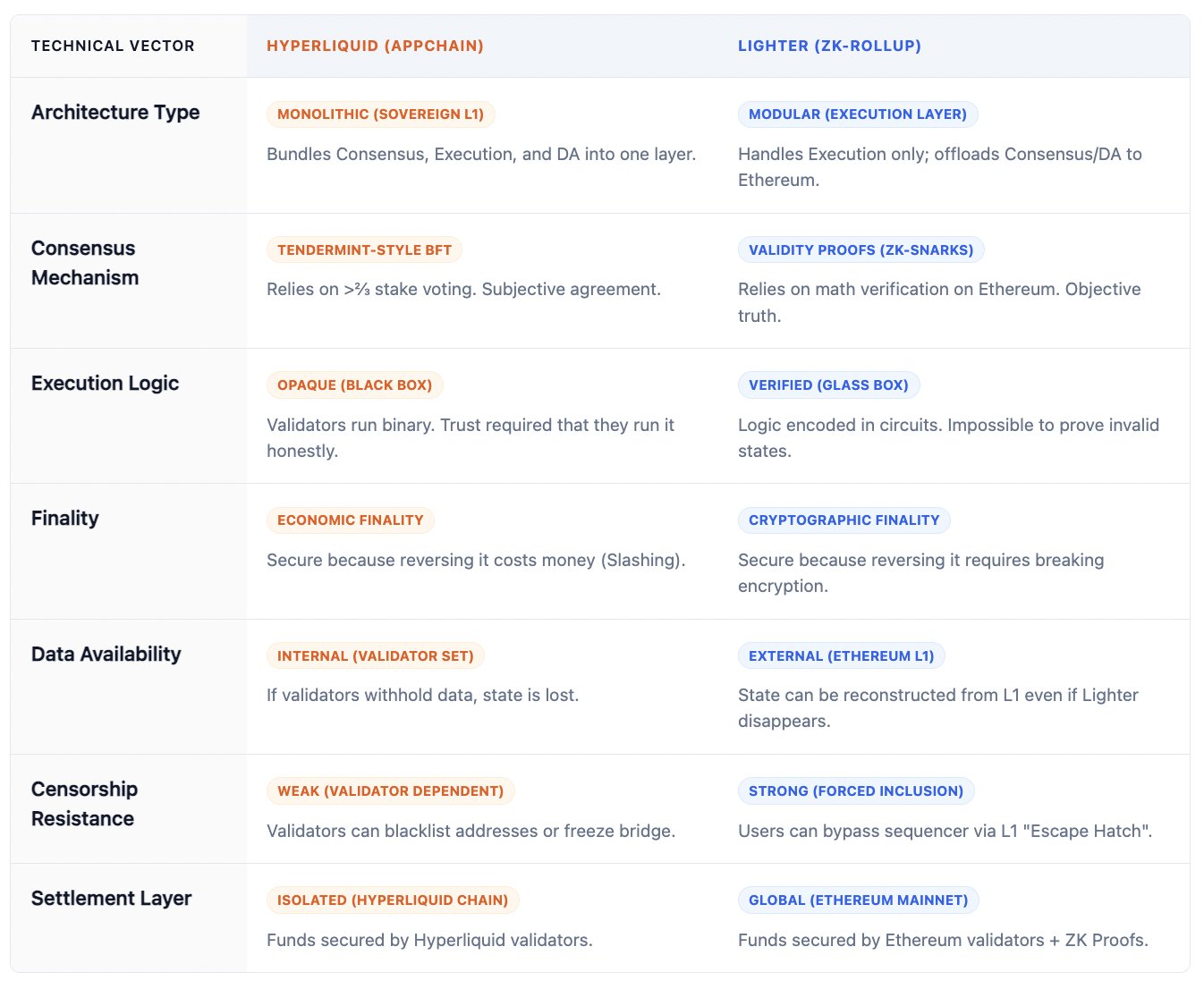
Task: Select text "Secure because reversing it requires breaking encryption."
Action: (x=920, y=573)
